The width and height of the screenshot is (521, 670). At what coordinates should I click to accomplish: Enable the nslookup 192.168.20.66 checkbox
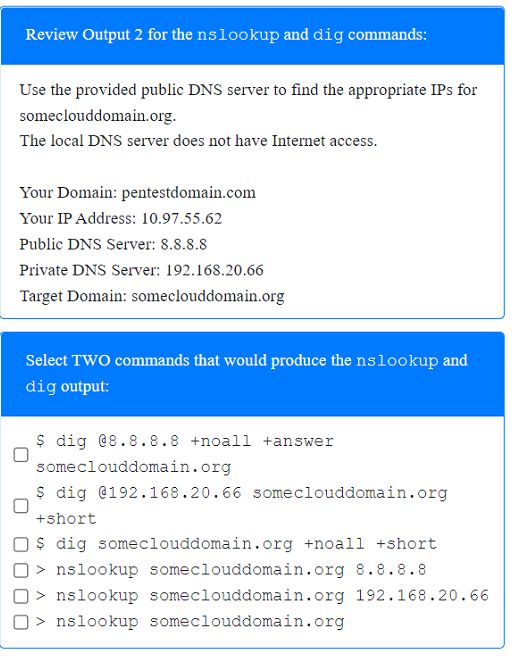21,596
